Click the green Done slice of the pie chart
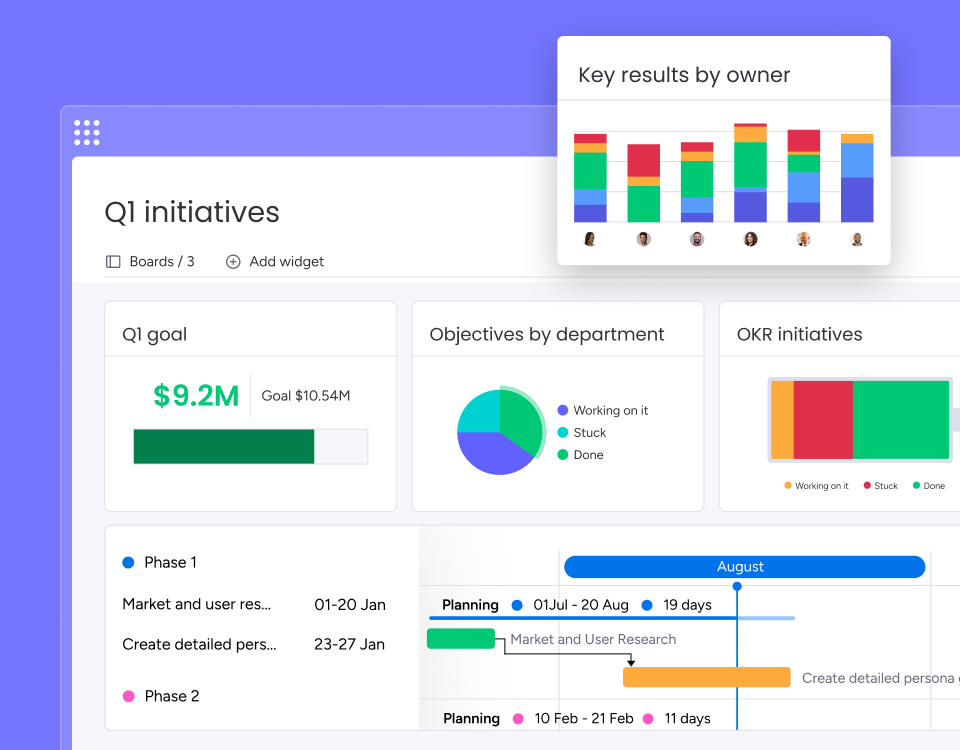 [520, 421]
